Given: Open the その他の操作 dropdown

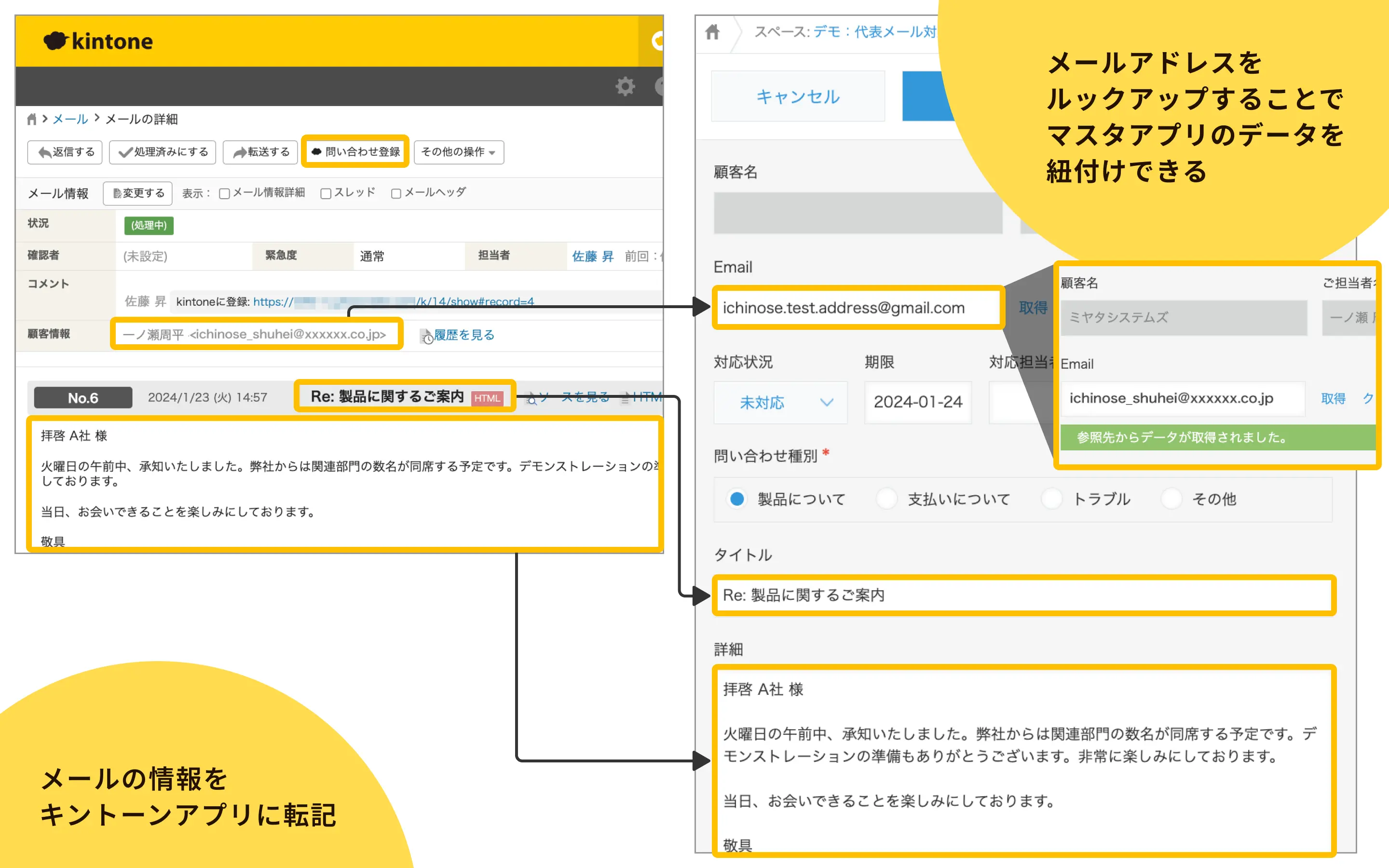Looking at the screenshot, I should pyautogui.click(x=459, y=152).
